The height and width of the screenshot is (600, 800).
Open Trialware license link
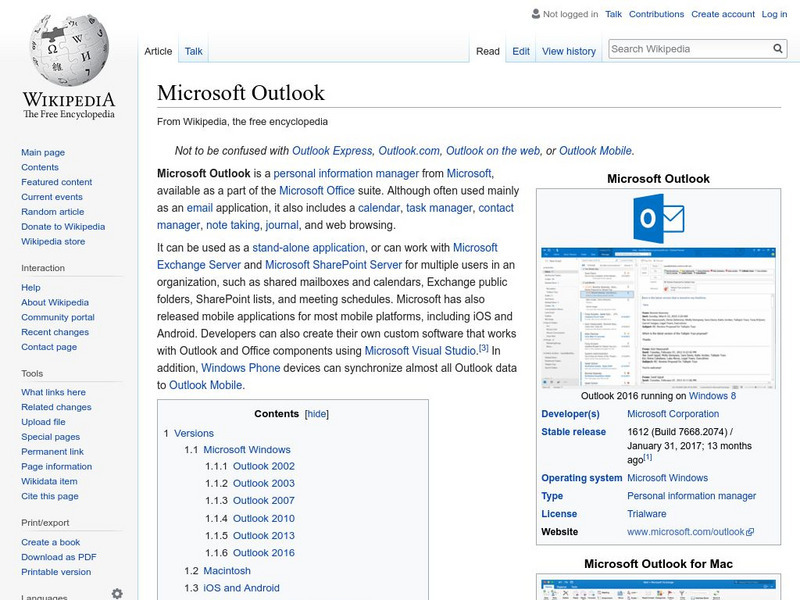(646, 514)
